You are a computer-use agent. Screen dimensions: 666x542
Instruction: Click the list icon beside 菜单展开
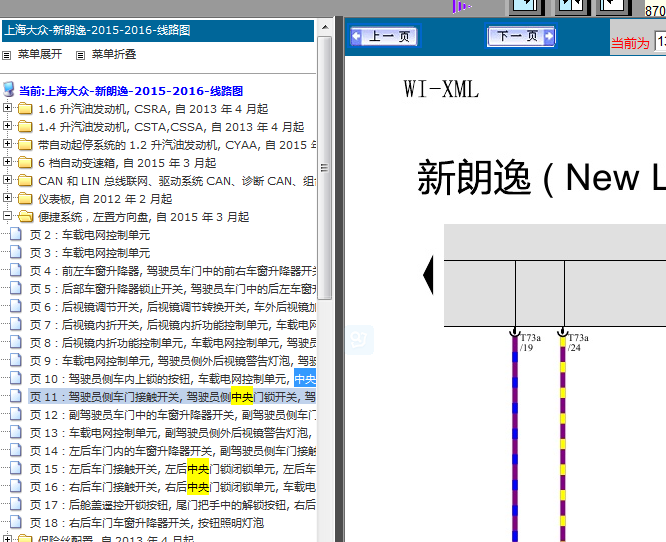[6, 55]
